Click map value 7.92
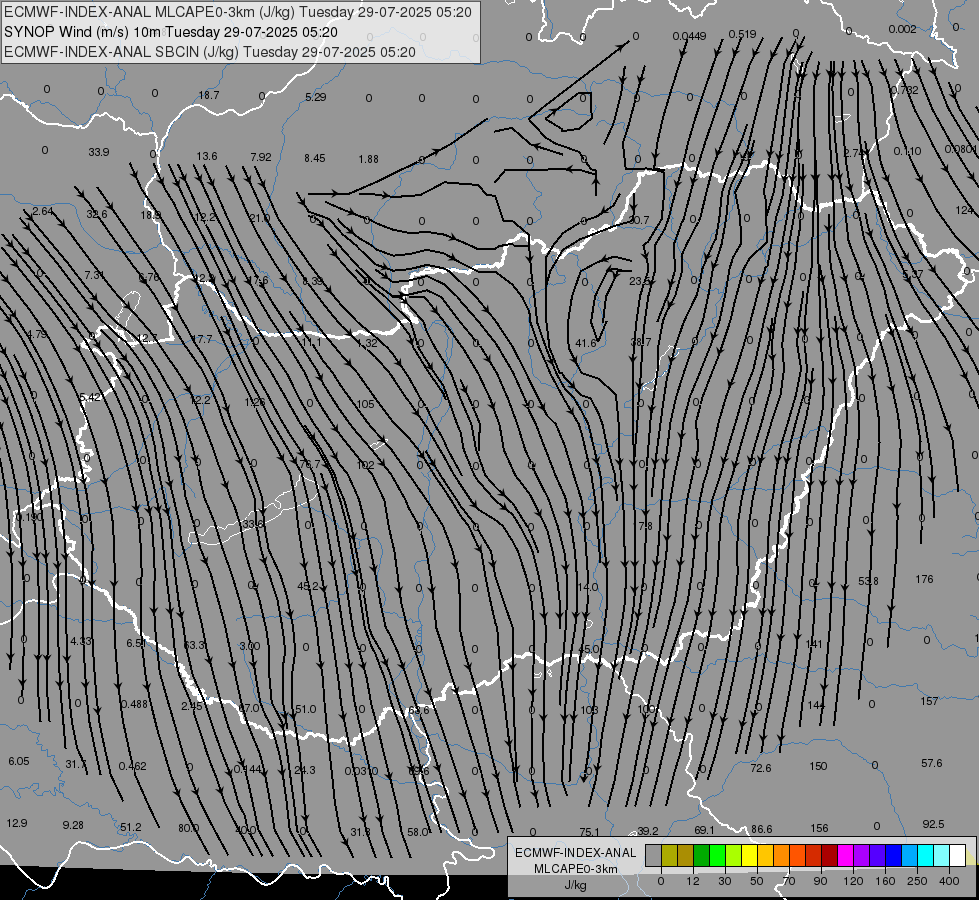The width and height of the screenshot is (979, 900). click(260, 157)
